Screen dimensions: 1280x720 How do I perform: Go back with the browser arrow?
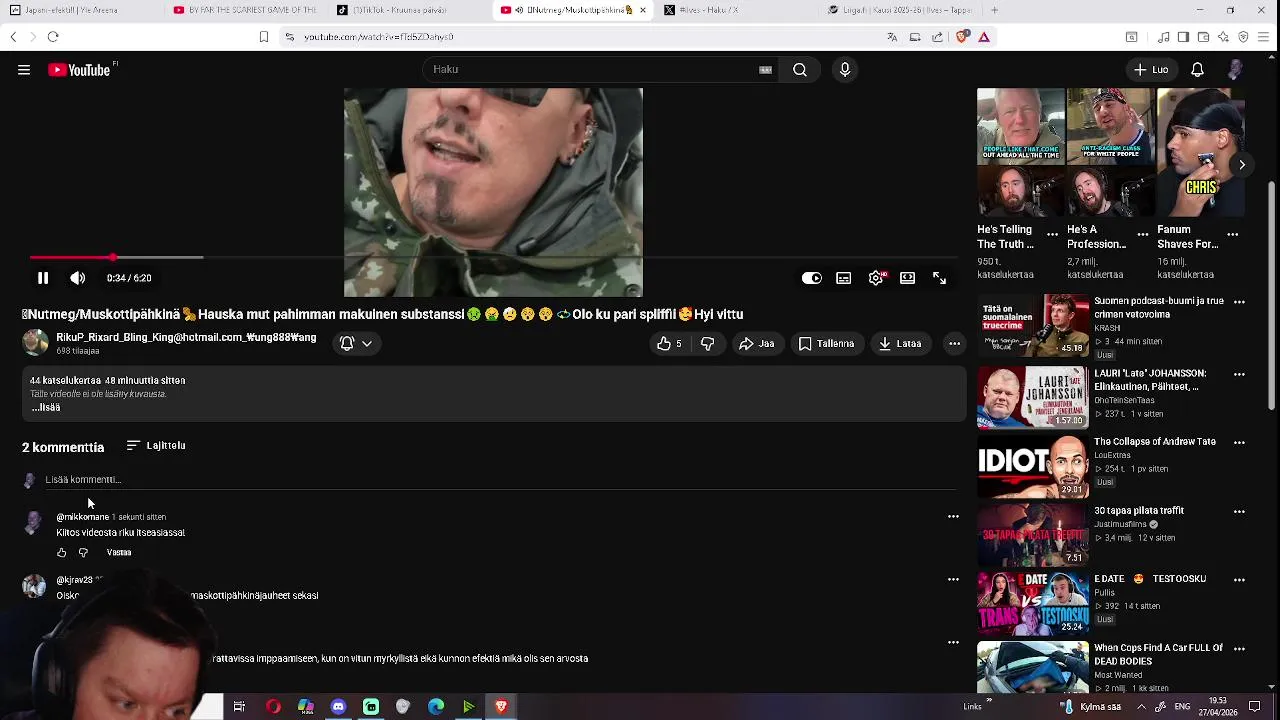point(13,37)
